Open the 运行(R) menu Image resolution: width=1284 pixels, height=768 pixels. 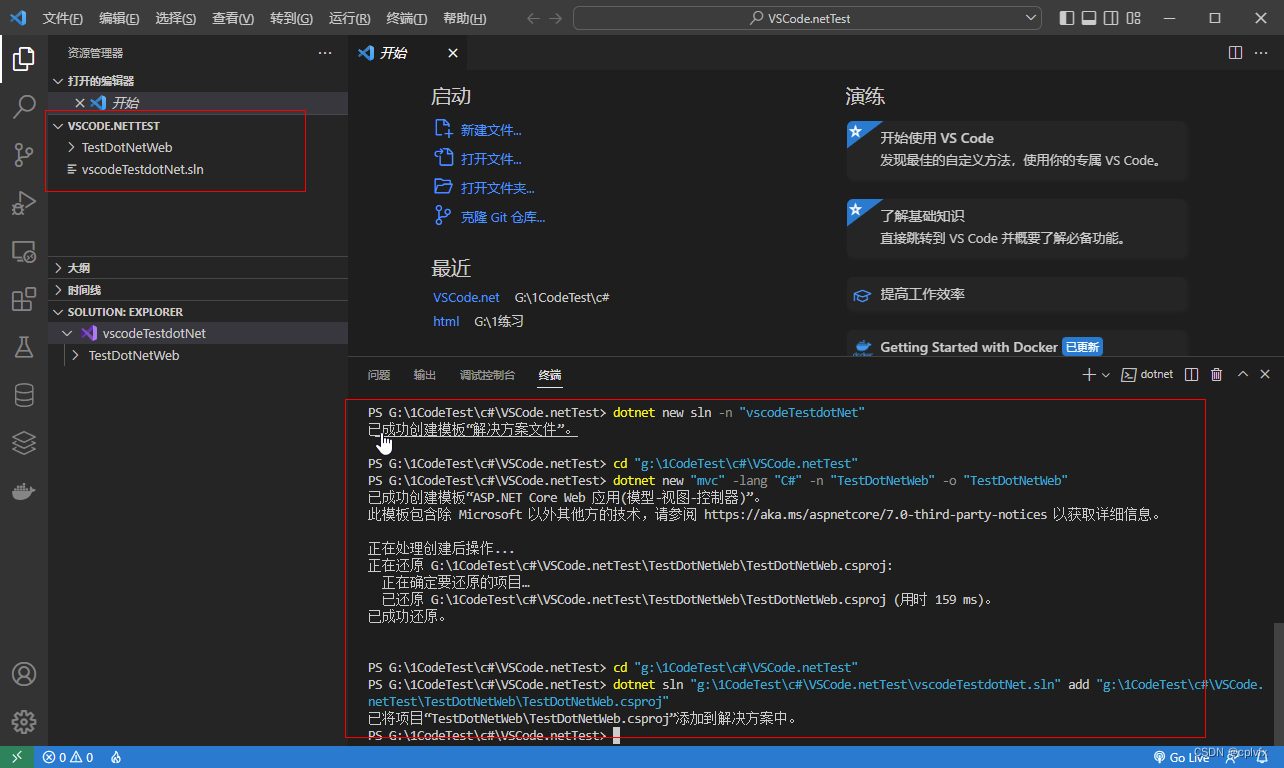tap(349, 18)
